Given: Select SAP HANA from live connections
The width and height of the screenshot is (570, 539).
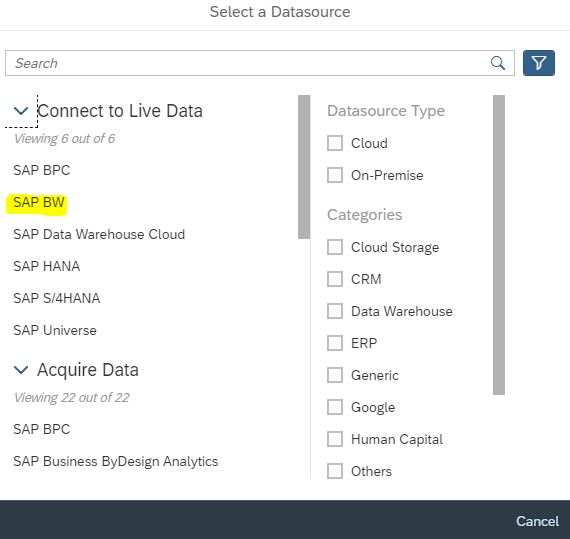Looking at the screenshot, I should (47, 266).
